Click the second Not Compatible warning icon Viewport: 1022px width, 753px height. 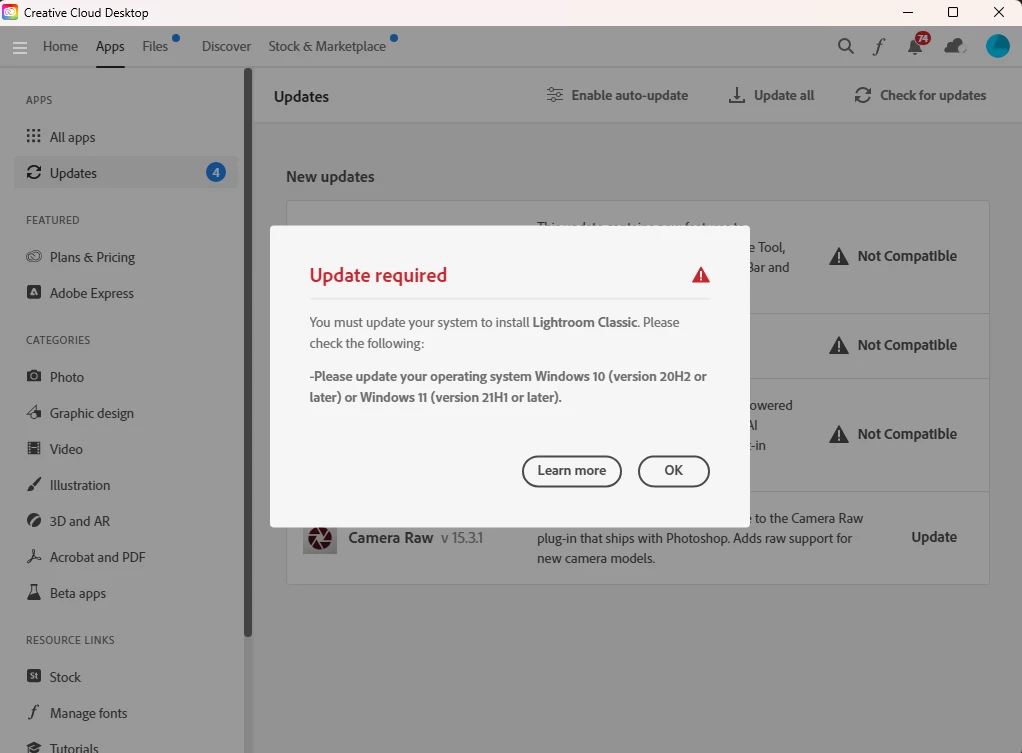tap(839, 345)
